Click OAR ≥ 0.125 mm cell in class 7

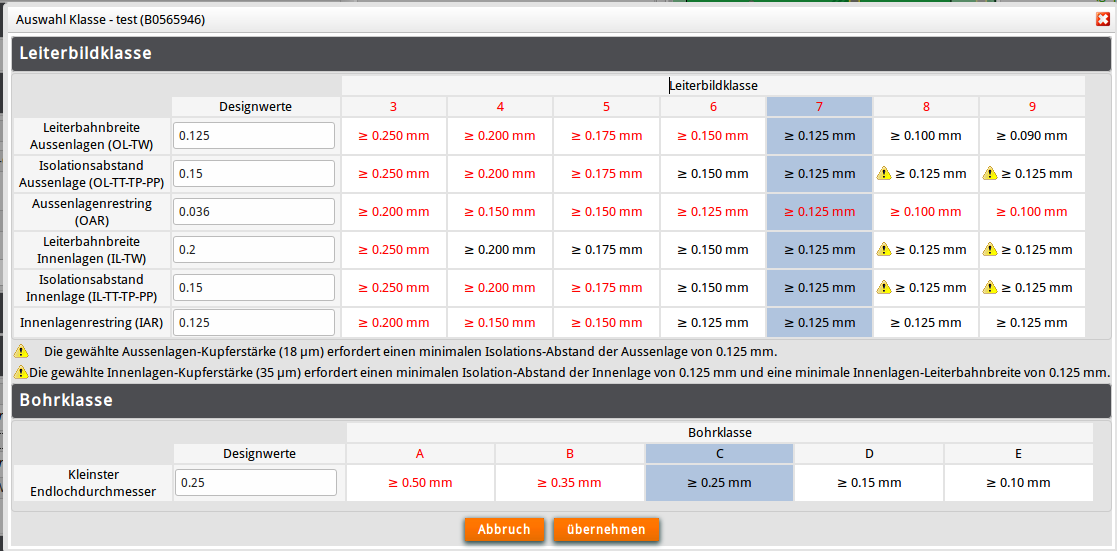coord(819,212)
